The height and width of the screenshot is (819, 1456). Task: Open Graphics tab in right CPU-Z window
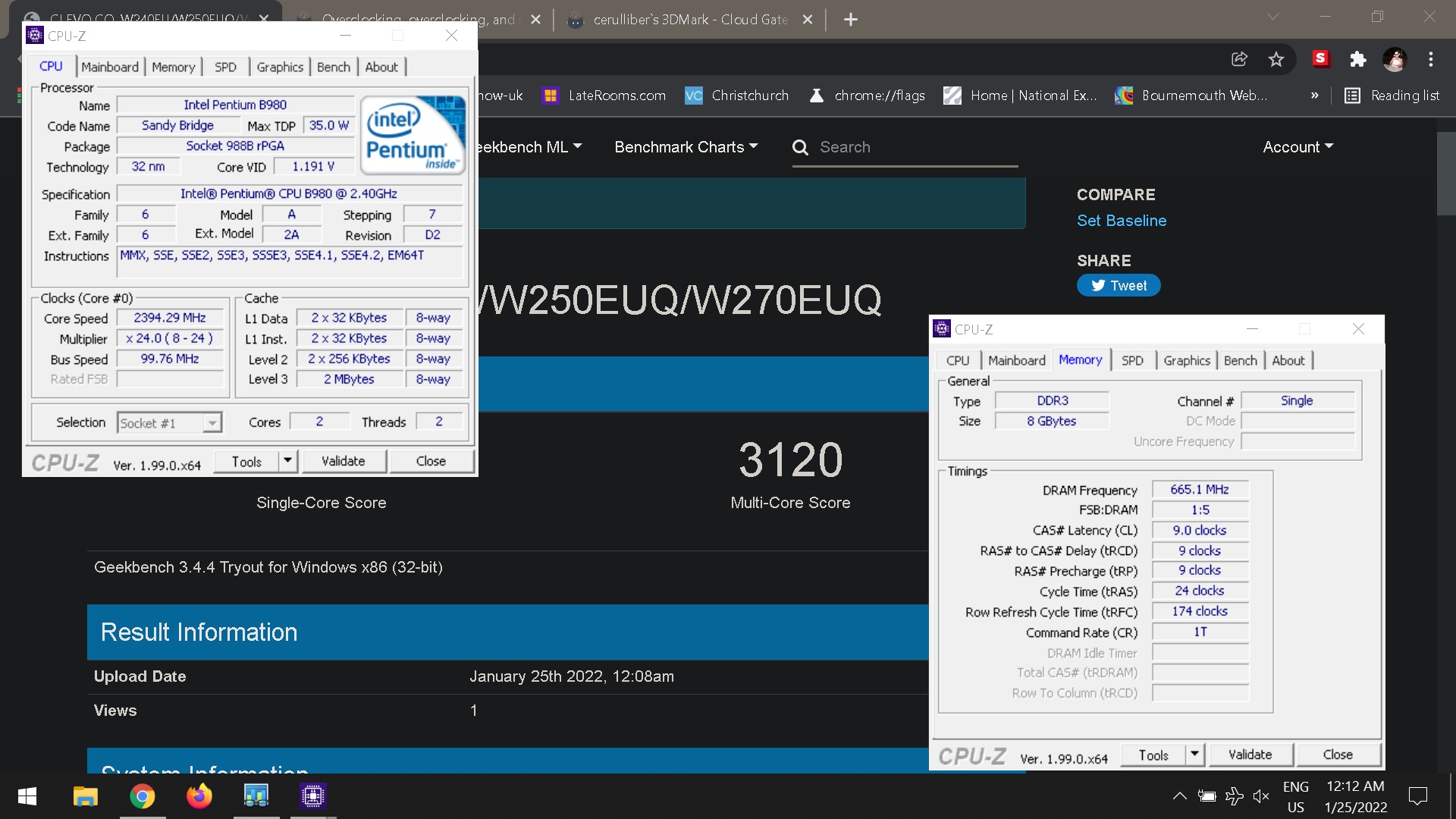tap(1187, 360)
